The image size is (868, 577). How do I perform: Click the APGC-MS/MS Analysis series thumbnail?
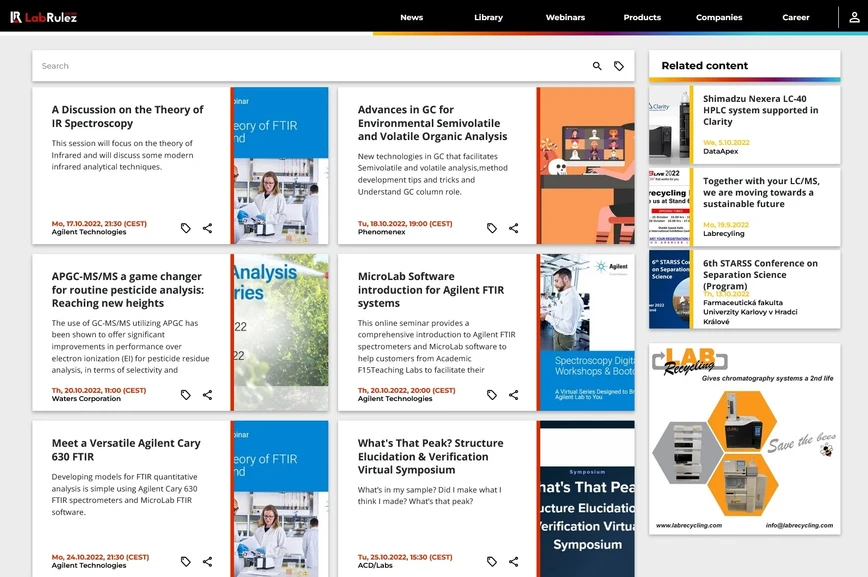point(281,332)
